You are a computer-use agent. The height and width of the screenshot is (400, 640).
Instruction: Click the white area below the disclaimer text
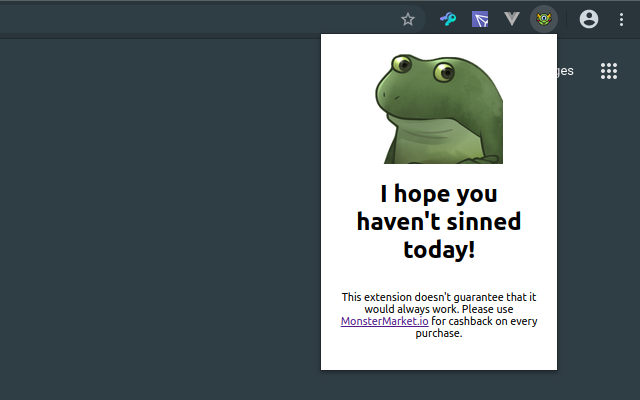tap(439, 354)
